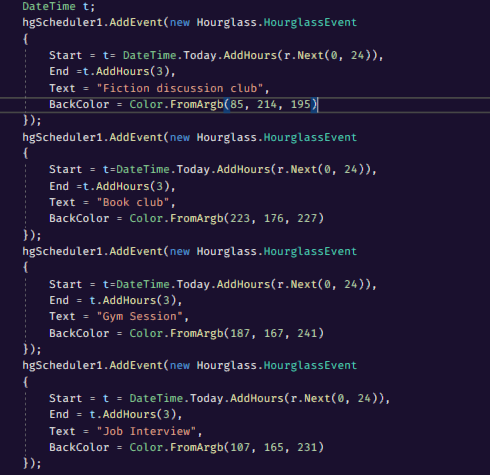Place cursor in the Text property of the Book club event

pos(62,202)
